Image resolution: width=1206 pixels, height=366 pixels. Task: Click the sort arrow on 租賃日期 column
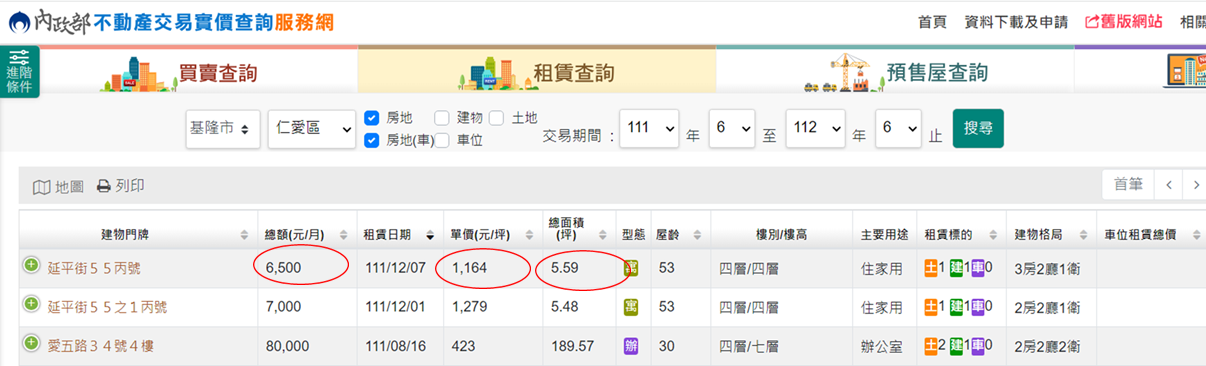(x=431, y=235)
